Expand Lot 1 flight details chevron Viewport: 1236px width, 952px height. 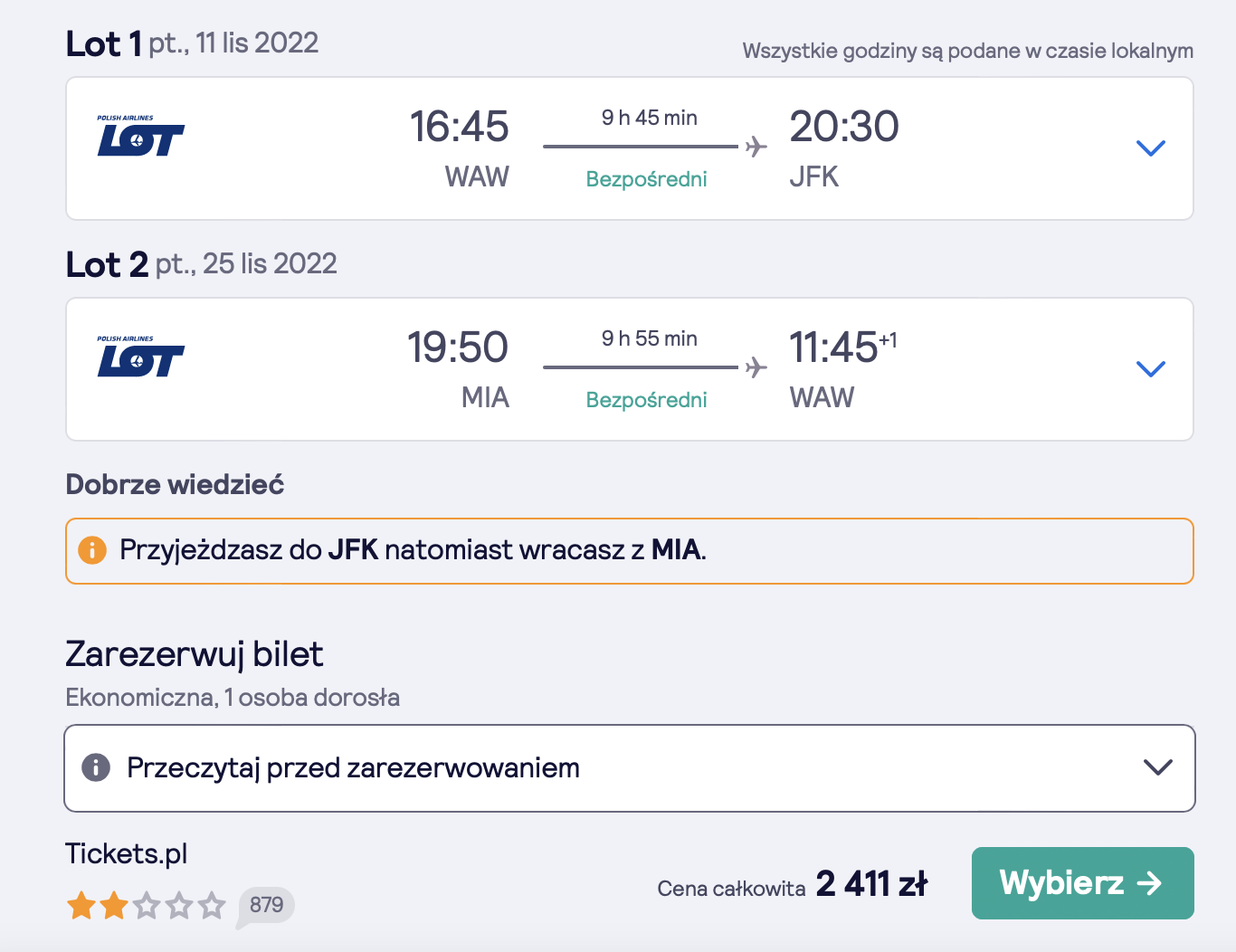(x=1150, y=148)
